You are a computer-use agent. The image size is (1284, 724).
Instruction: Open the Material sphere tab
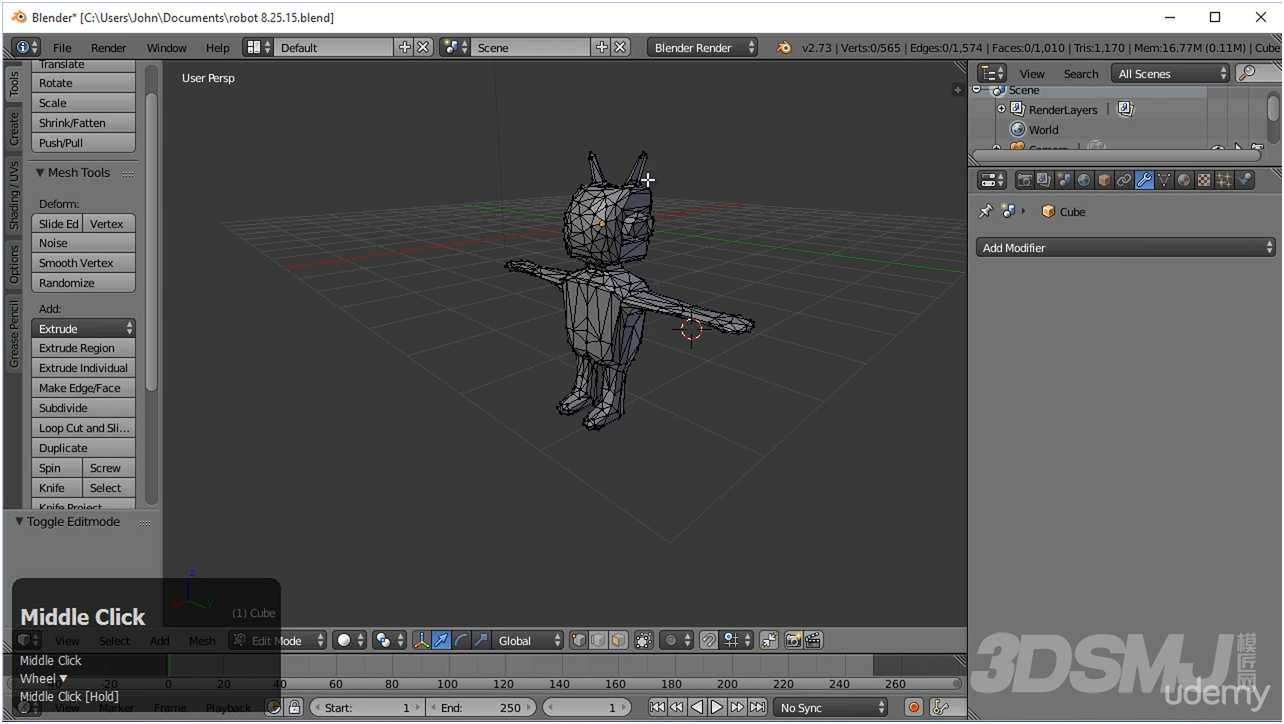(1184, 180)
